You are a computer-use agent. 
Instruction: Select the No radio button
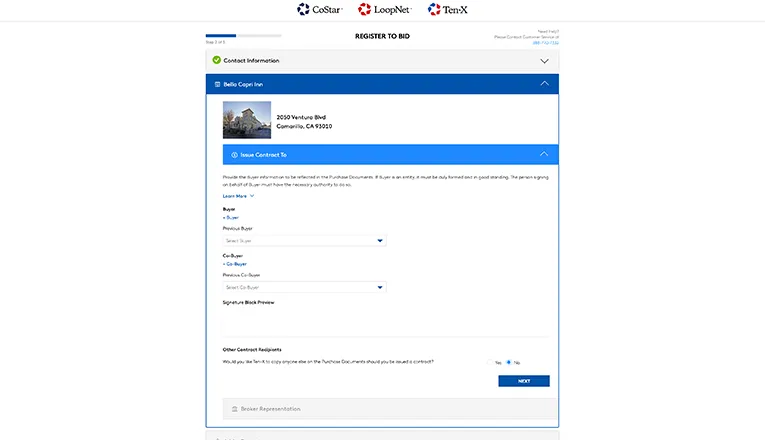(x=508, y=362)
